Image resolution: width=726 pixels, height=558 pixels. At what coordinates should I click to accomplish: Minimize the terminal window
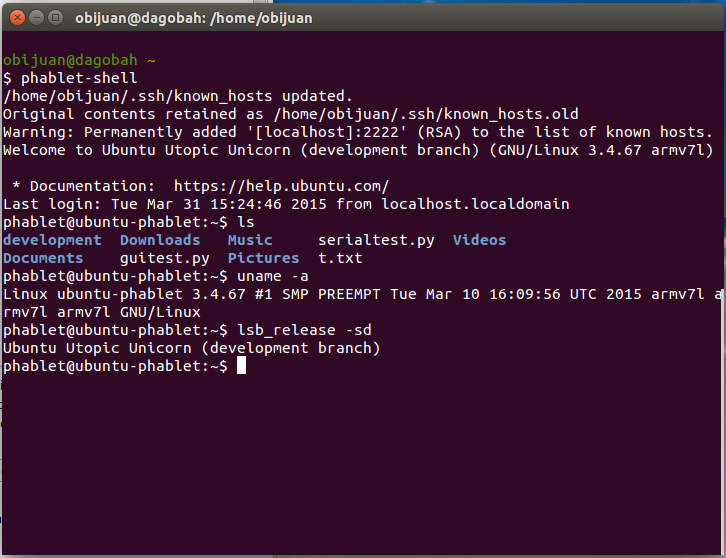[35, 16]
